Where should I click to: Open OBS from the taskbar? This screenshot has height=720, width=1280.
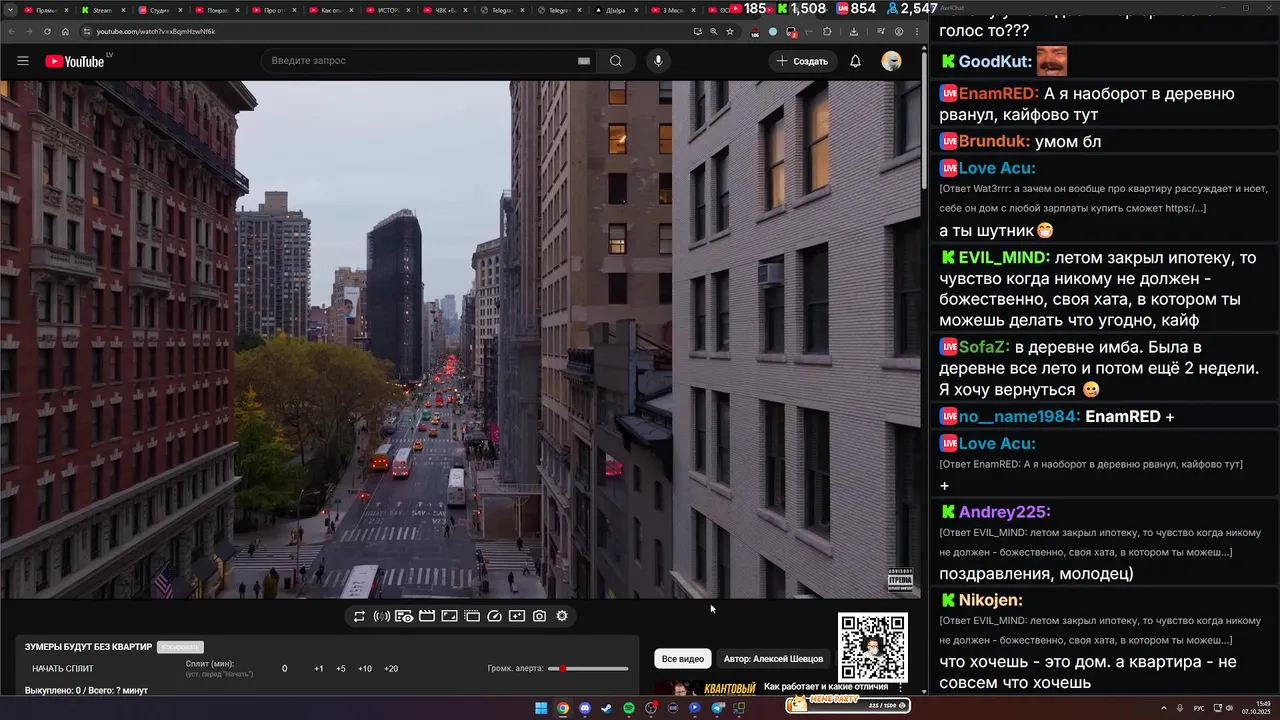click(x=651, y=708)
